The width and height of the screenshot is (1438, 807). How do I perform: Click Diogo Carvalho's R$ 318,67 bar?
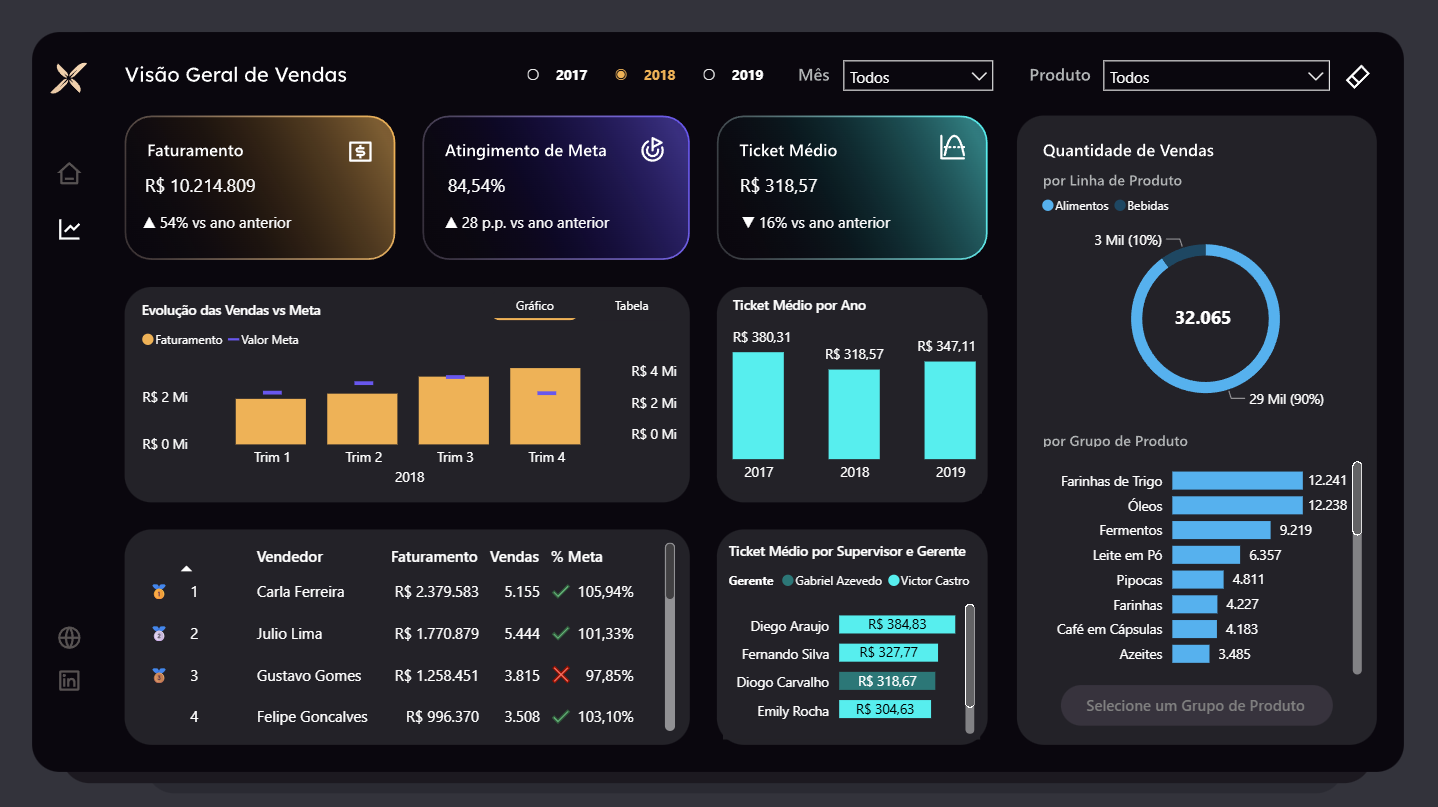click(887, 681)
